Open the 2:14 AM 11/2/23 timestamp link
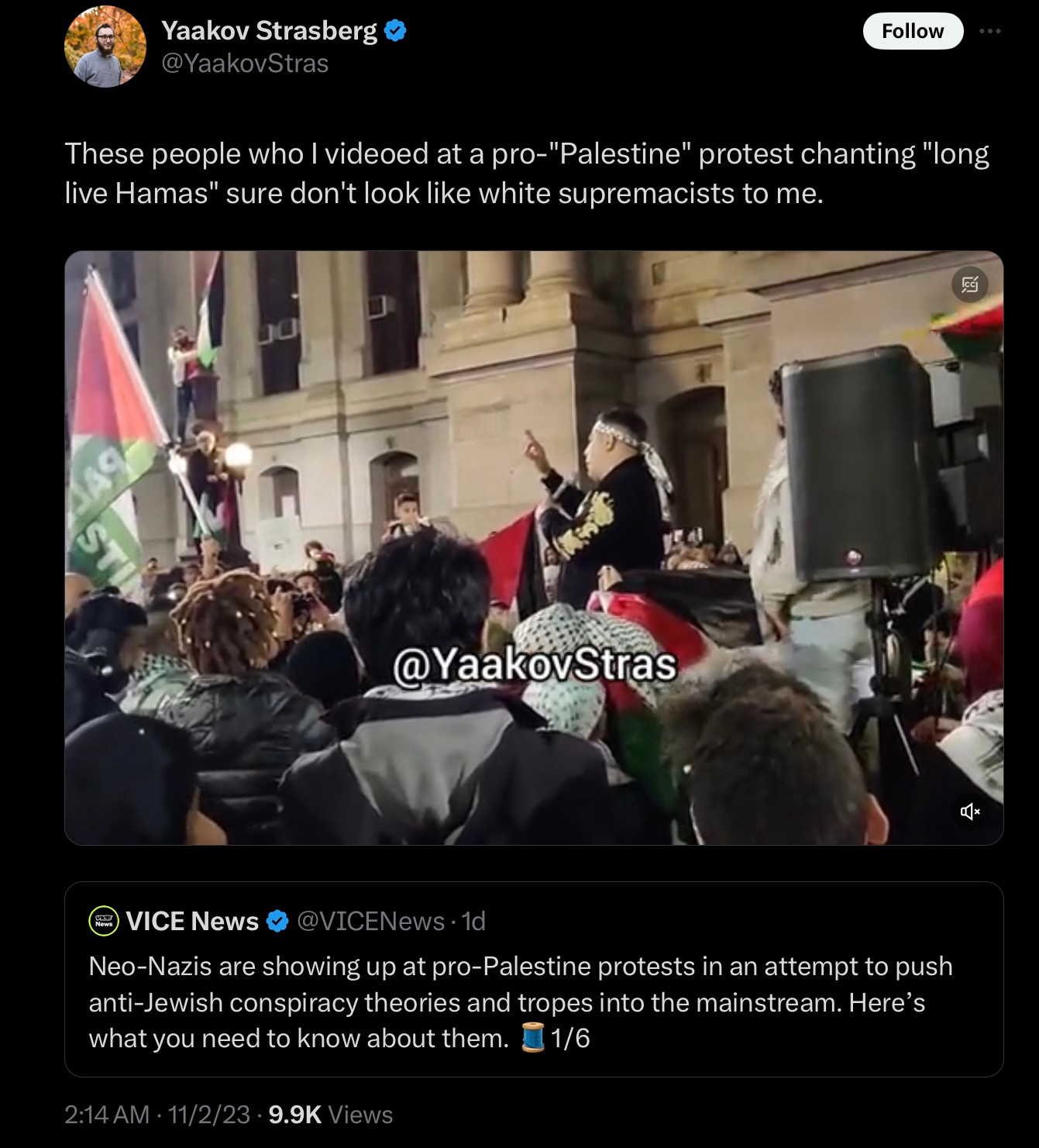This screenshot has width=1039, height=1148. [x=157, y=1114]
